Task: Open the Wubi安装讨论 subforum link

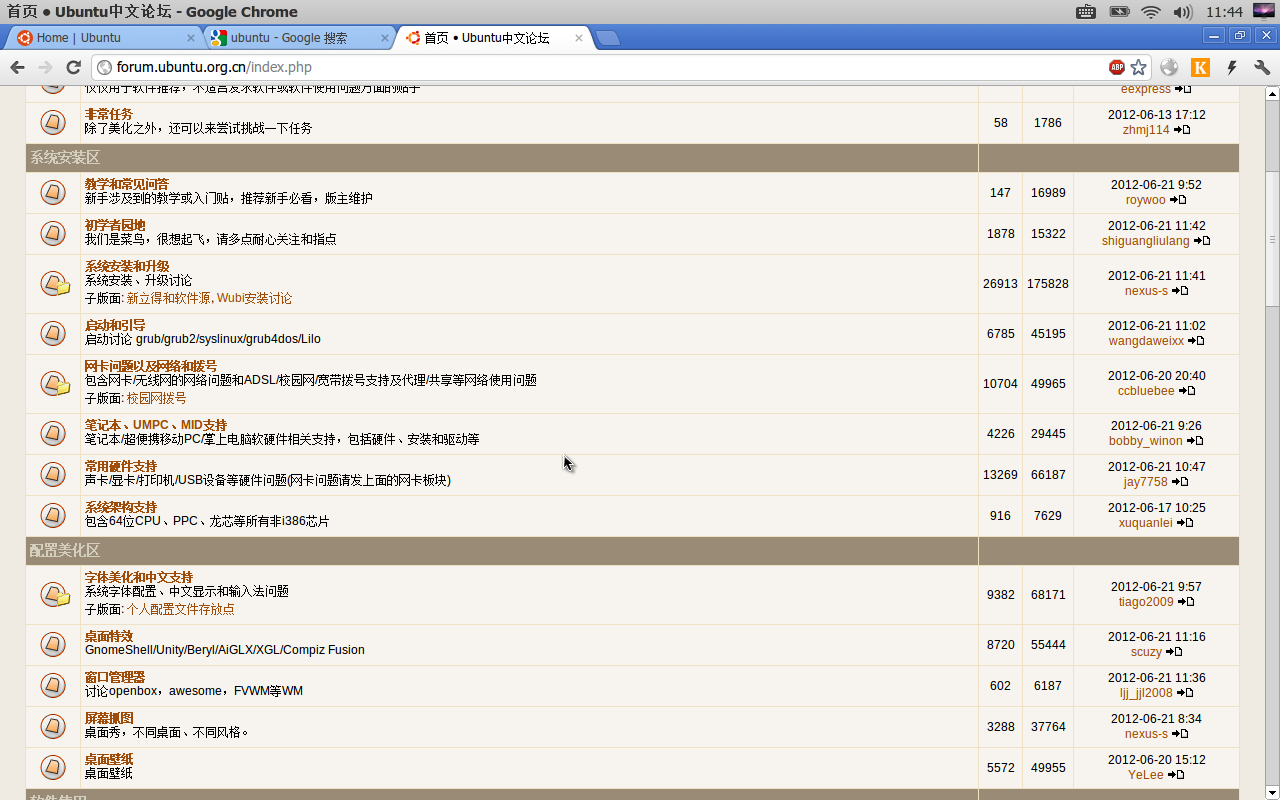Action: [254, 298]
